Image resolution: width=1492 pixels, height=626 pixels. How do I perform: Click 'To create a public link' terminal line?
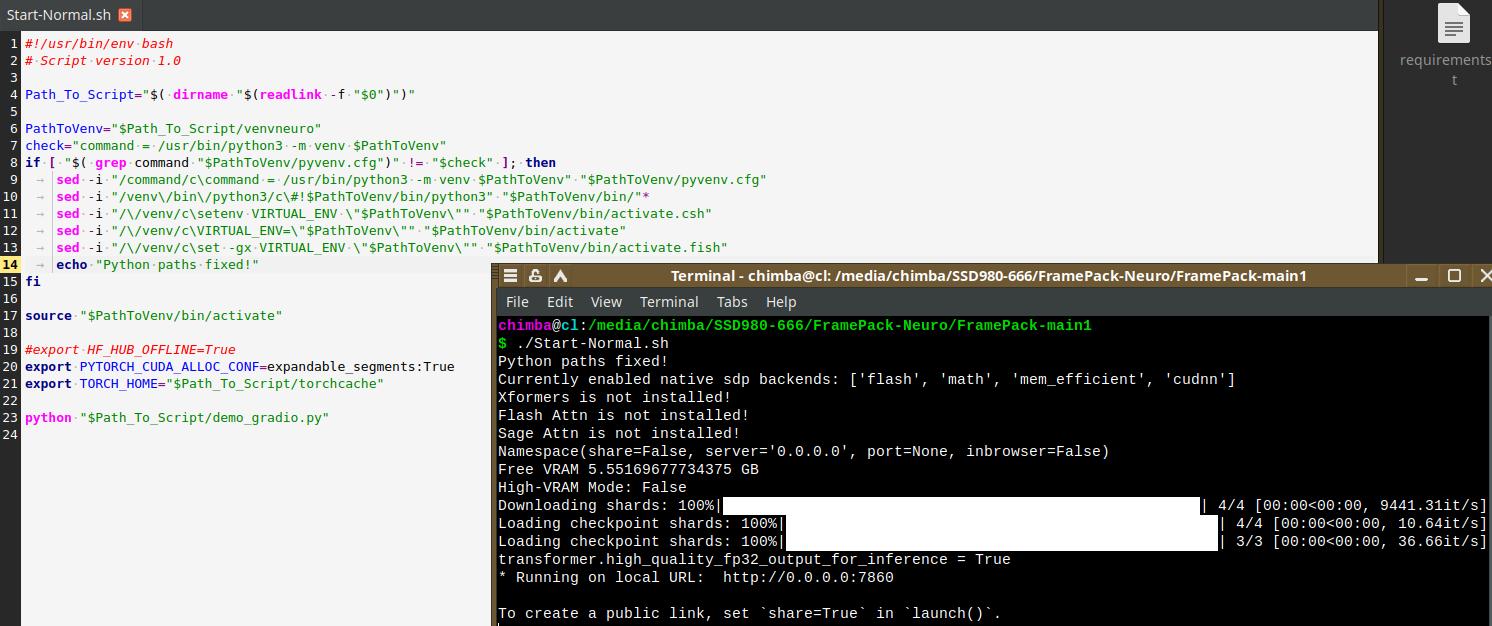click(x=749, y=614)
